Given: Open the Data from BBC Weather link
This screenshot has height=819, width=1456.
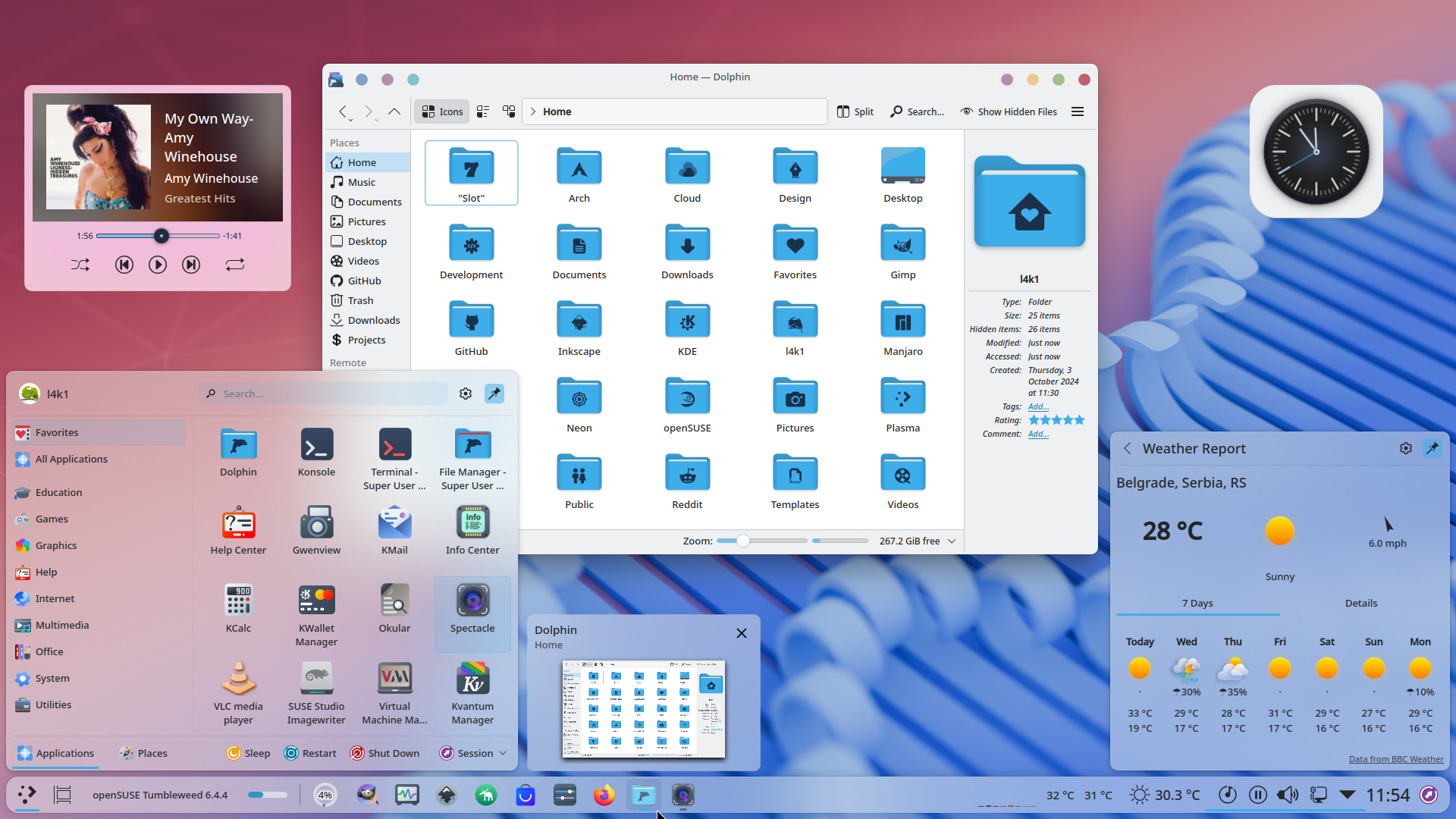Looking at the screenshot, I should click(1396, 759).
